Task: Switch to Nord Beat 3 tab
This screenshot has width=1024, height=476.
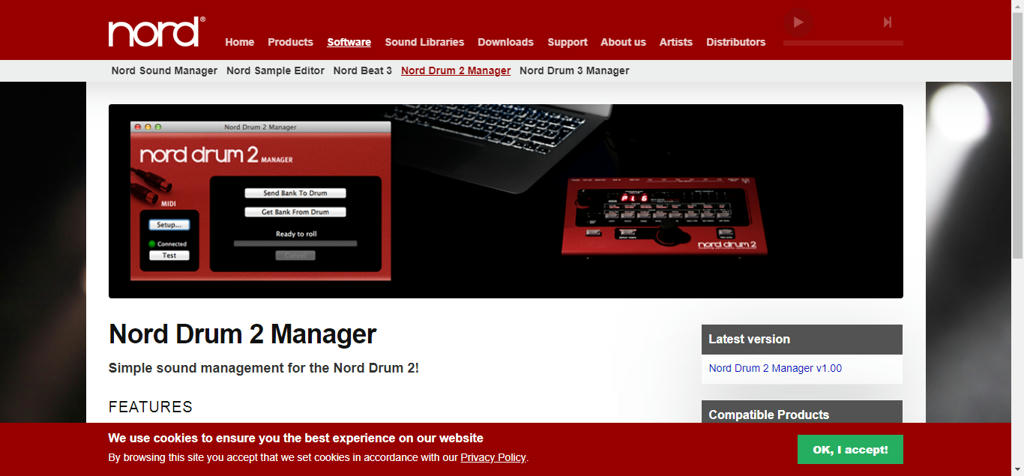Action: pos(362,71)
